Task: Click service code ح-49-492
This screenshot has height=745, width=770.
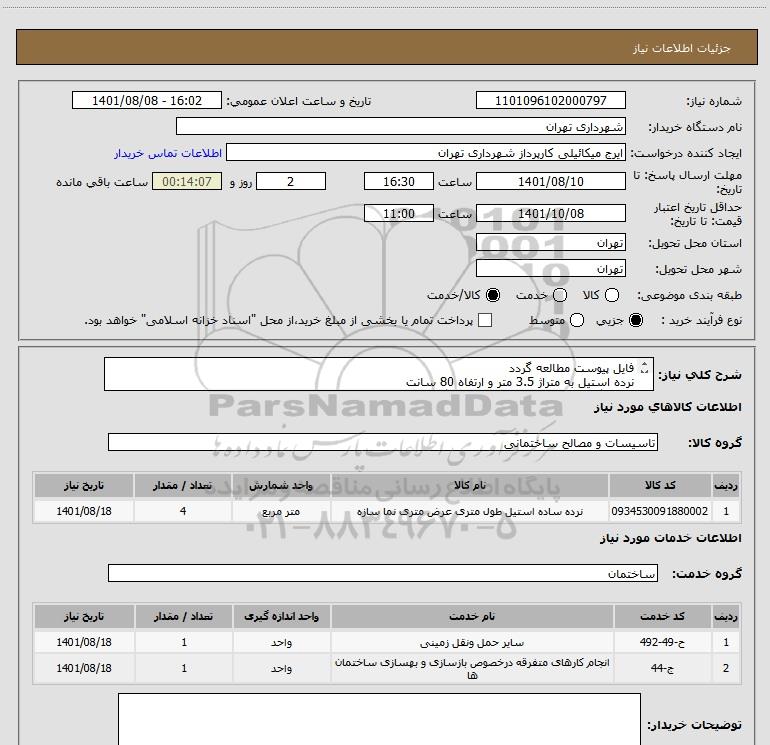Action: (x=662, y=642)
